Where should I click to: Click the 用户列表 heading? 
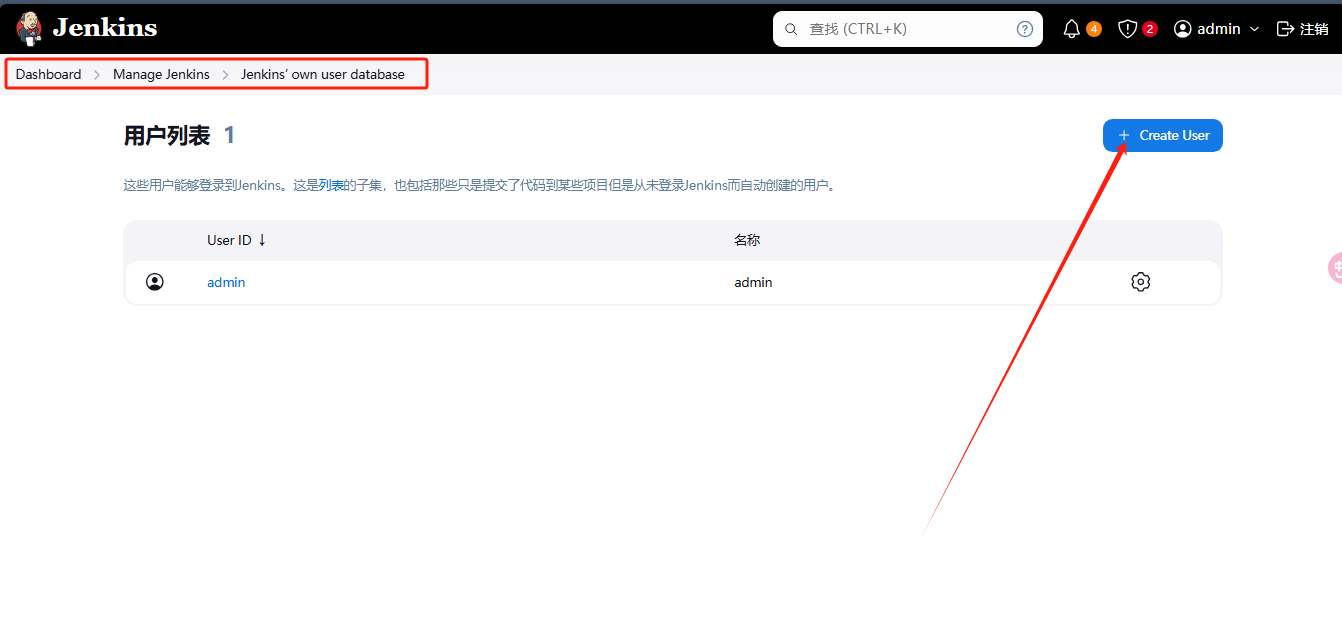167,135
